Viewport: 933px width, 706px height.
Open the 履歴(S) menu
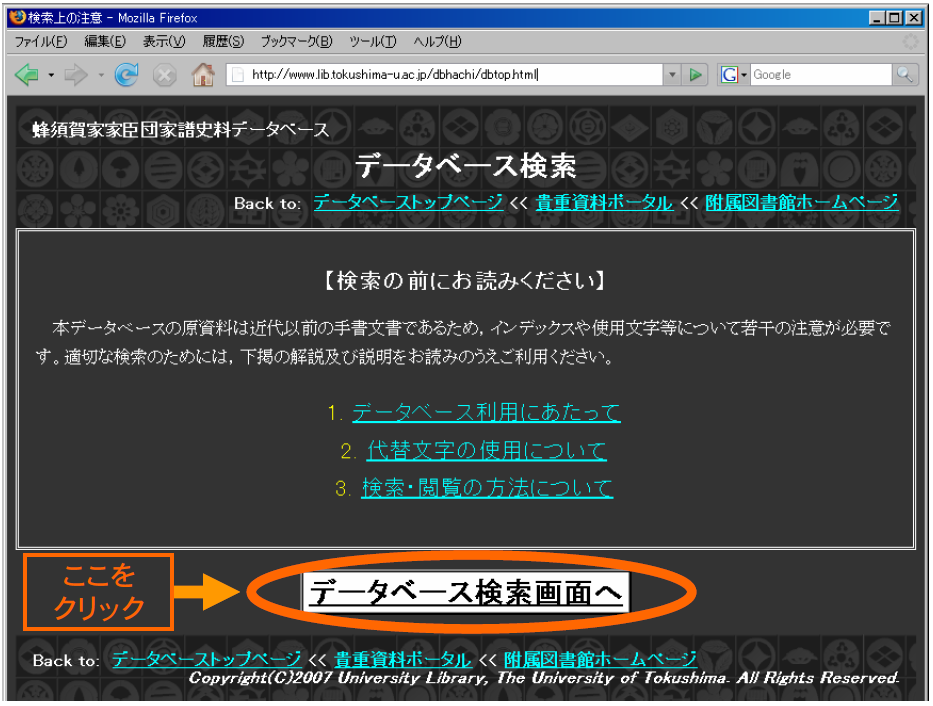223,42
